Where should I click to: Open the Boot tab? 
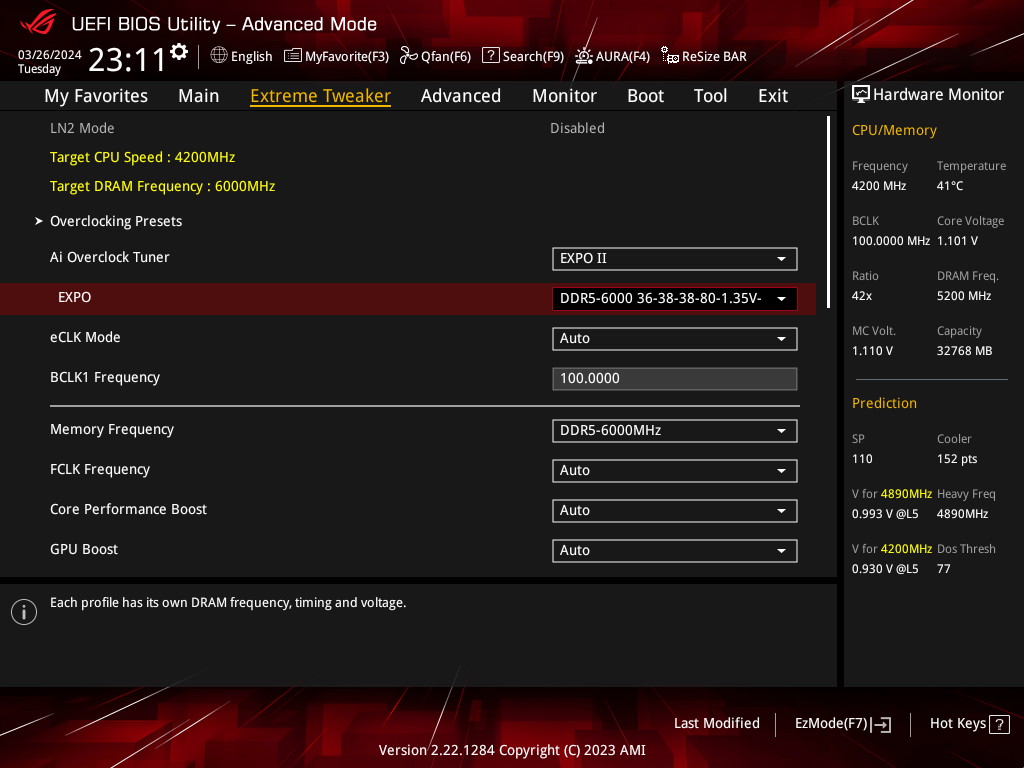click(645, 96)
